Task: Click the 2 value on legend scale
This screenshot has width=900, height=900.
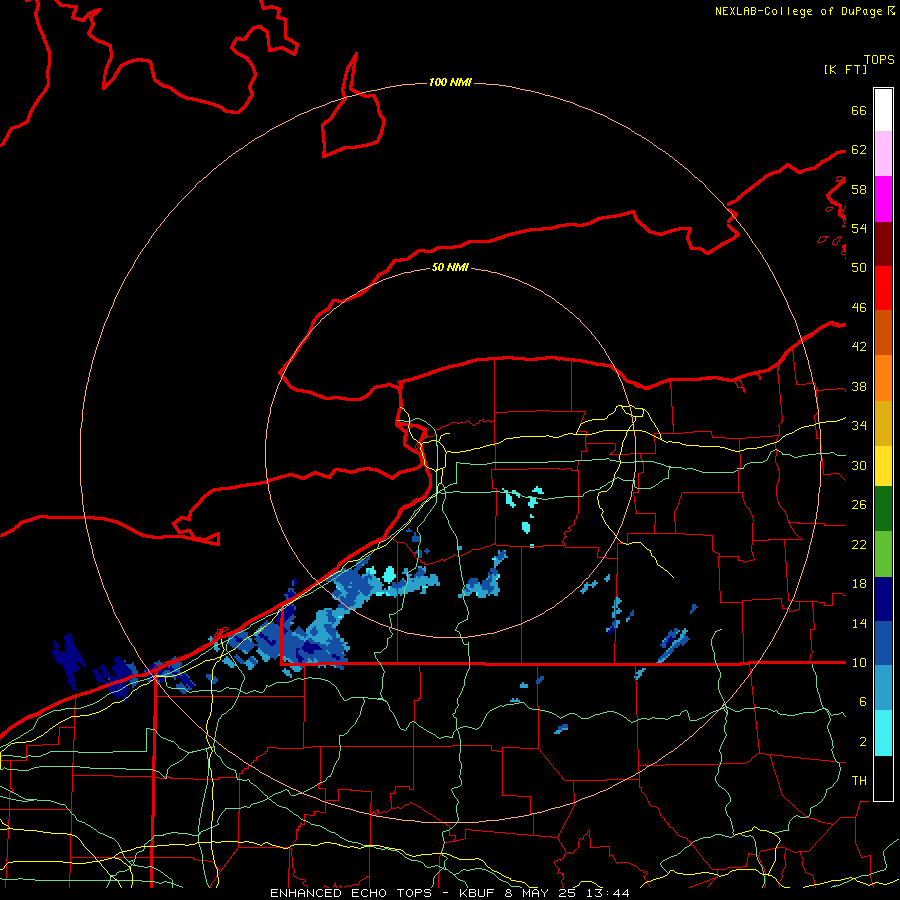Action: coord(862,741)
